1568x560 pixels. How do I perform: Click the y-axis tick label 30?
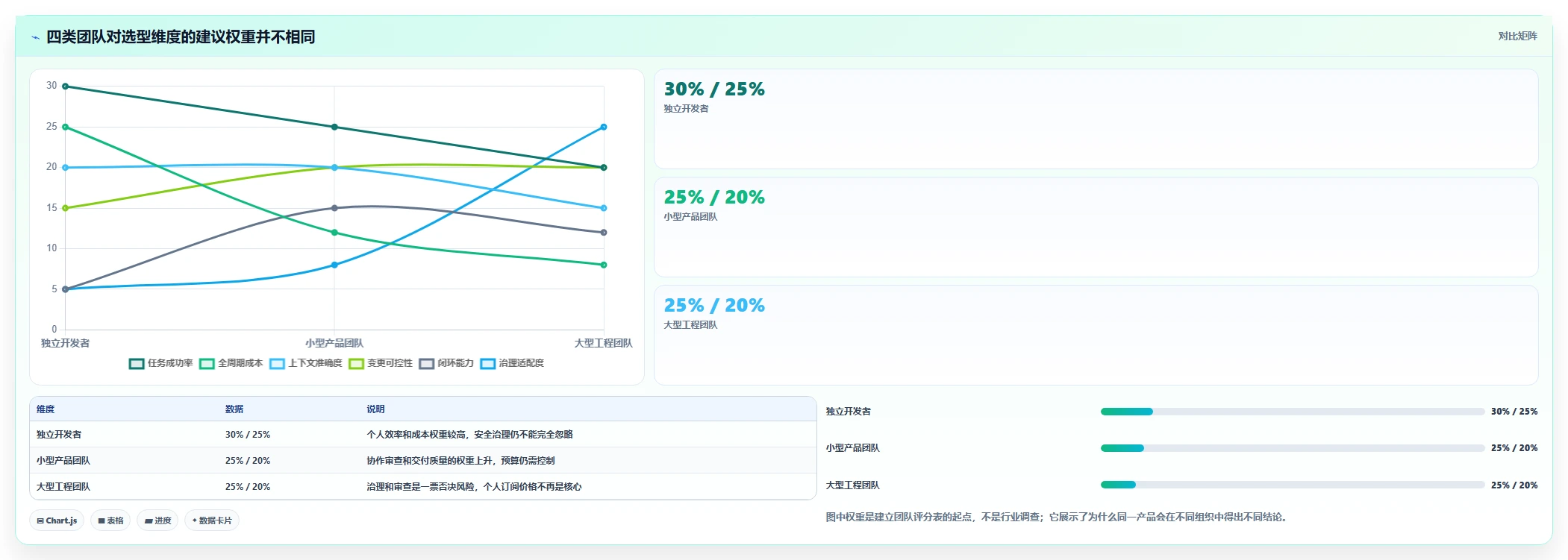click(51, 86)
